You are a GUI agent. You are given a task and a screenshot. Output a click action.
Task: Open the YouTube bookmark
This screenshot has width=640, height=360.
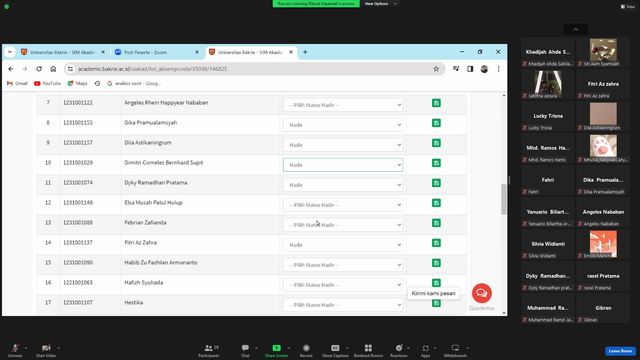tap(47, 83)
